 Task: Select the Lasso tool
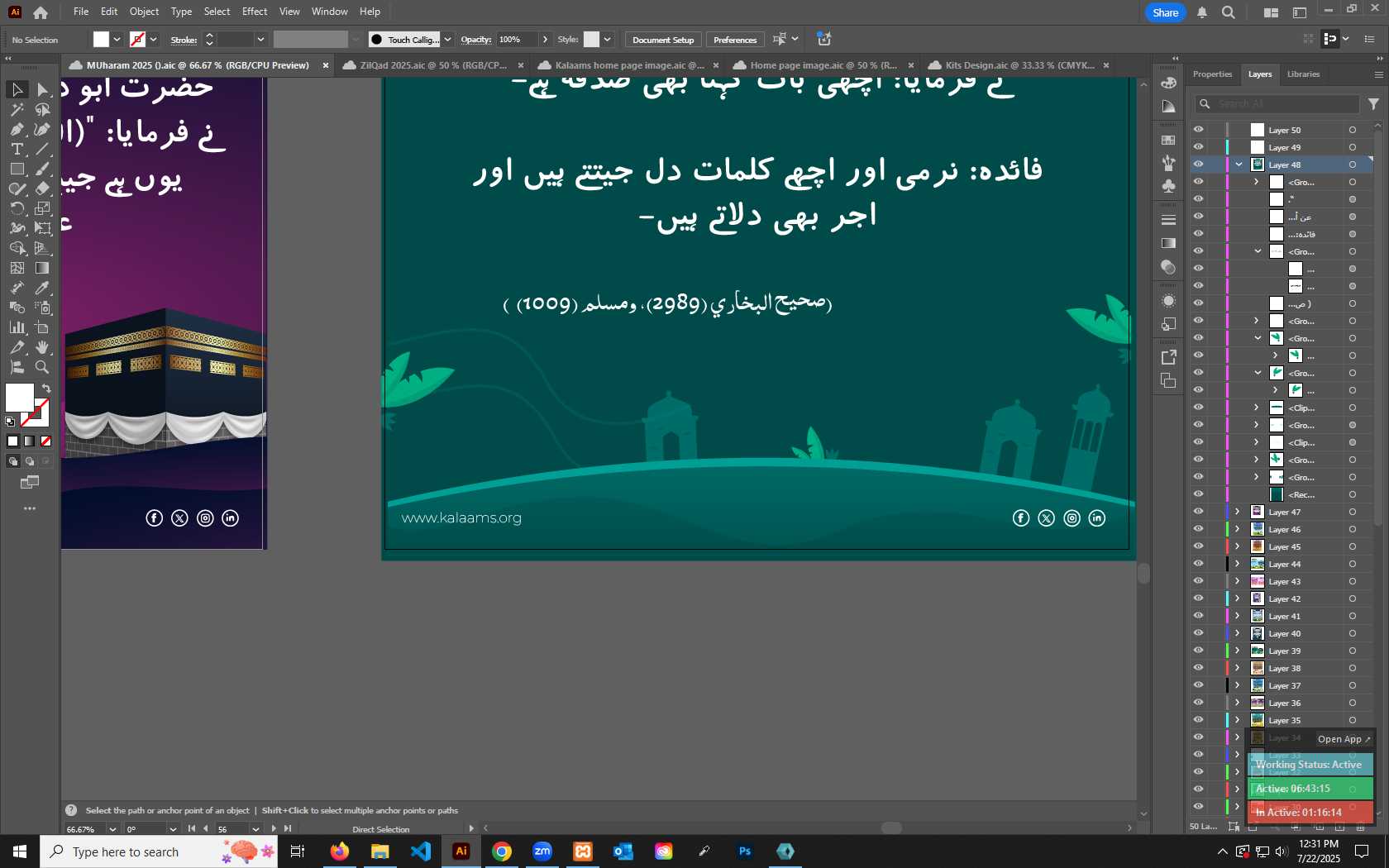43,109
